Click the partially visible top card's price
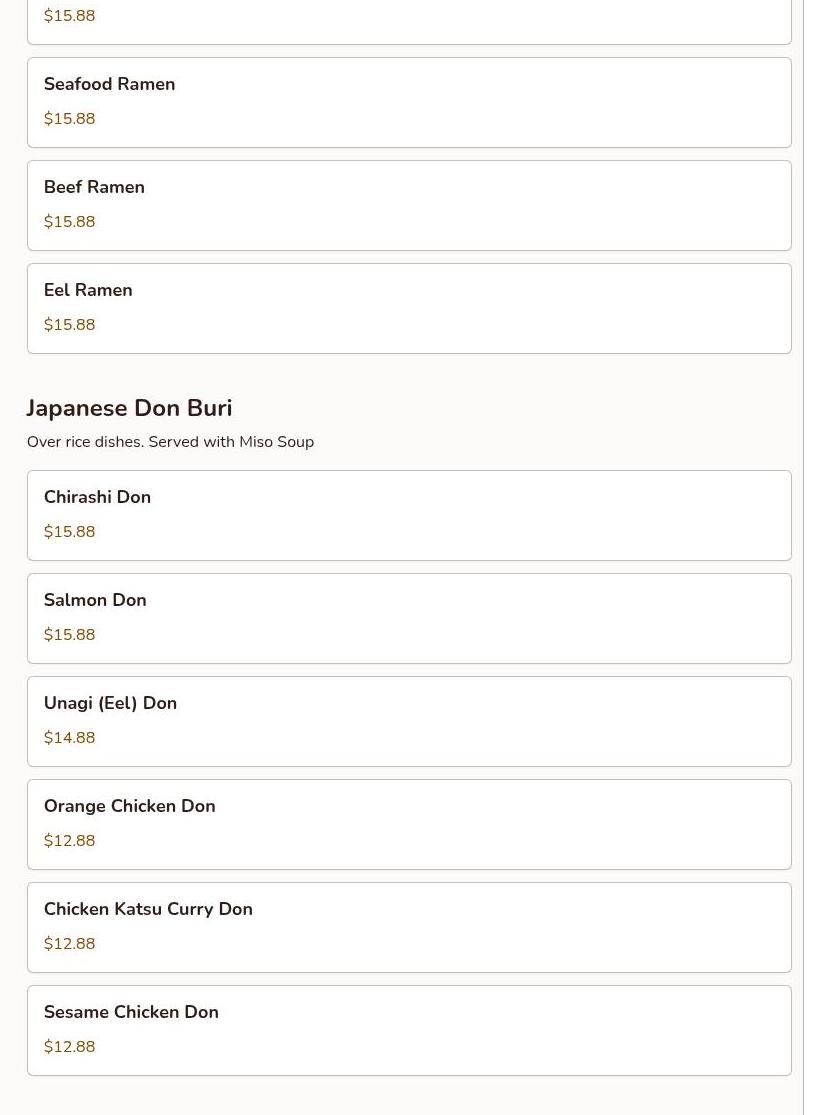The image size is (824, 1115). [70, 16]
